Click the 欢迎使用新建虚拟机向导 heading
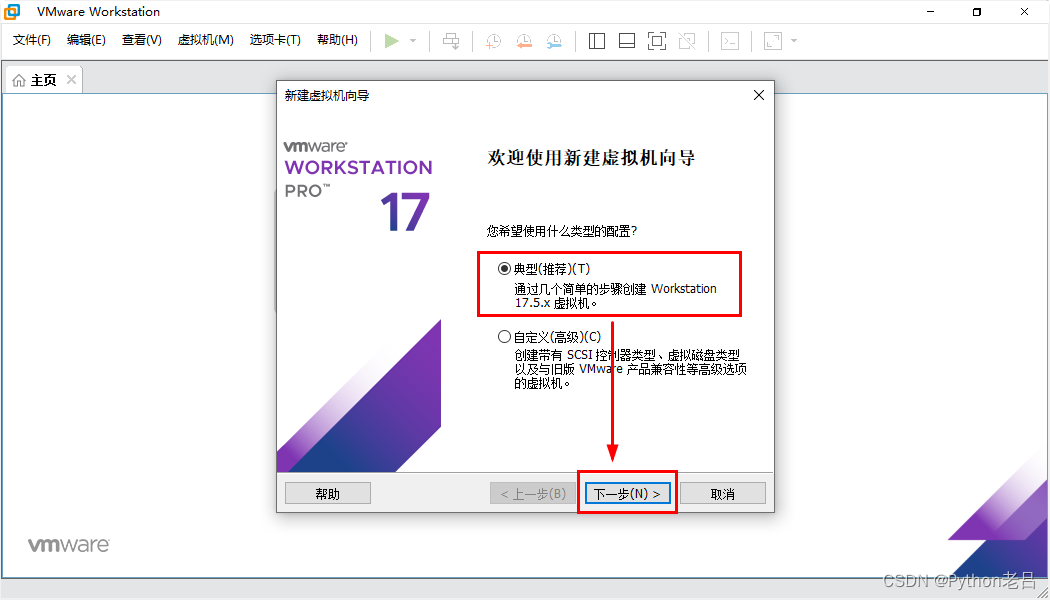The height and width of the screenshot is (600, 1050). click(591, 159)
